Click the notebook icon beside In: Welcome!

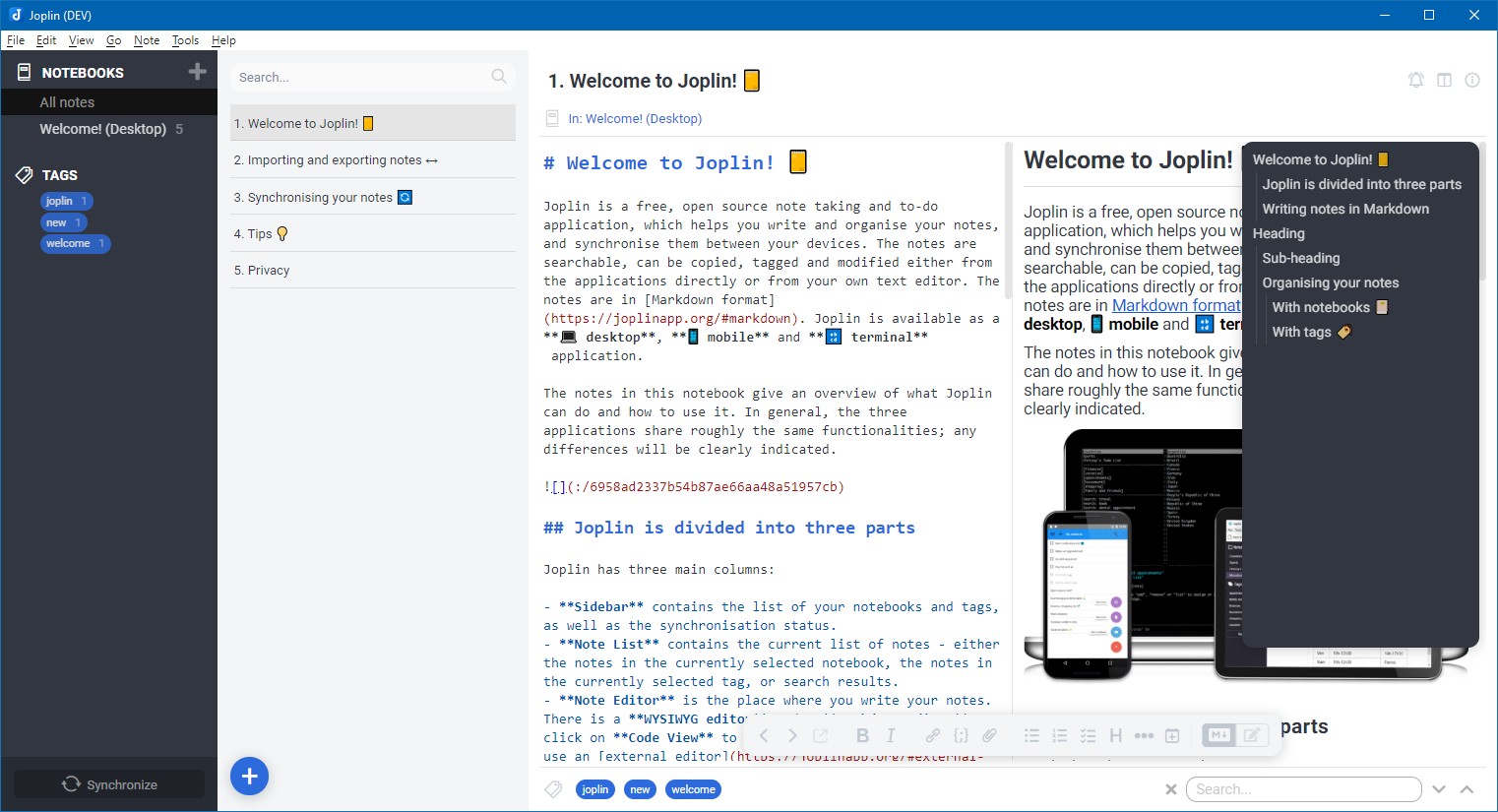click(x=552, y=118)
